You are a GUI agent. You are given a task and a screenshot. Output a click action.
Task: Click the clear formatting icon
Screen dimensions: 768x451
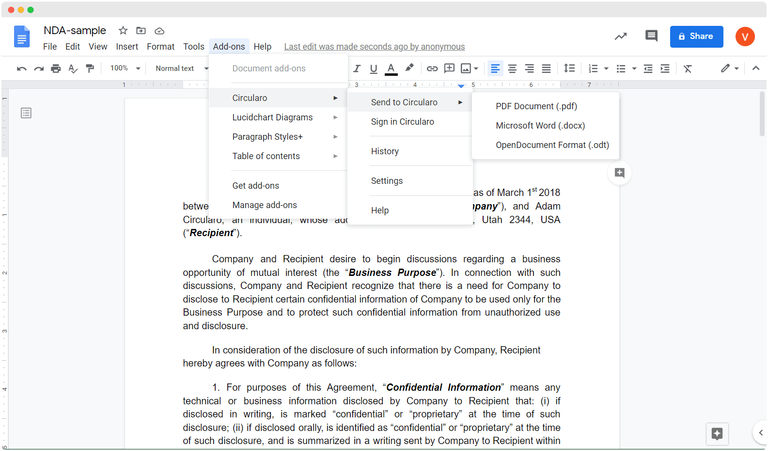[x=687, y=69]
